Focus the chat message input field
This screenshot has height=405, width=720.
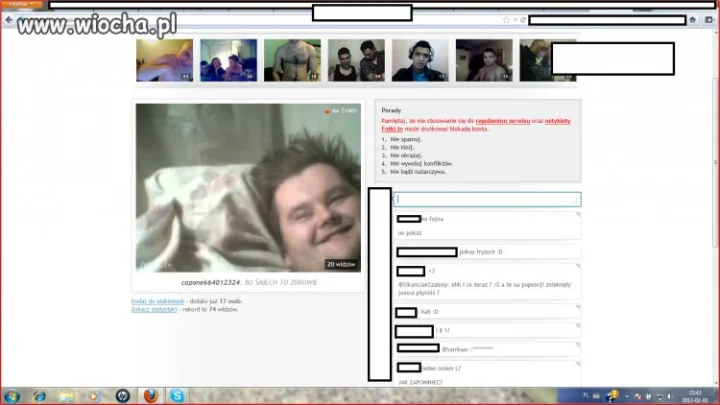[x=487, y=199]
